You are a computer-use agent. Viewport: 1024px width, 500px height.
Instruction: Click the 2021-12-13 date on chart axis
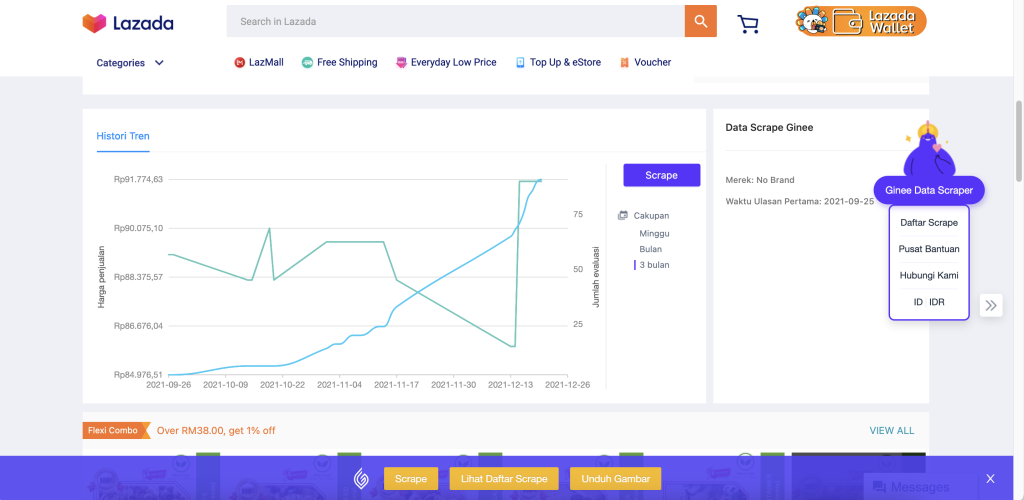tap(510, 385)
